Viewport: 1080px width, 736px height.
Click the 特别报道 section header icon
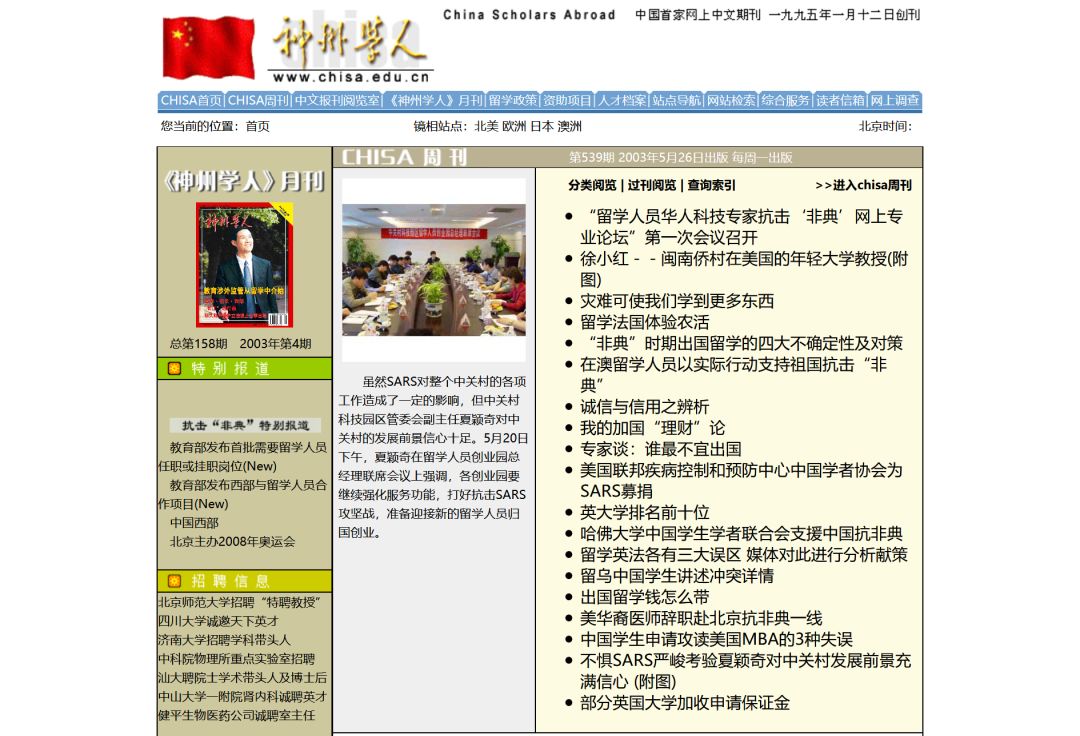(175, 369)
